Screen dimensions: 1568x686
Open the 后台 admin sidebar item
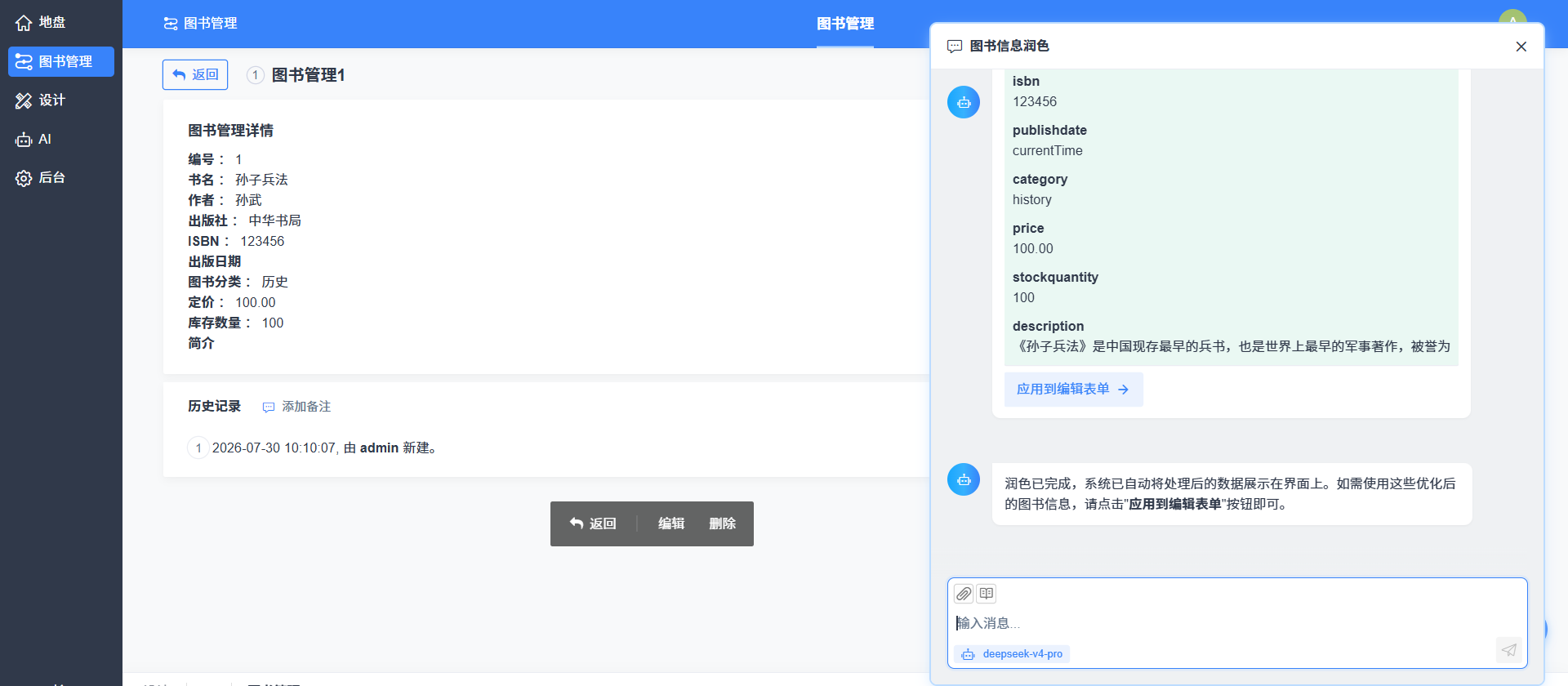(61, 178)
